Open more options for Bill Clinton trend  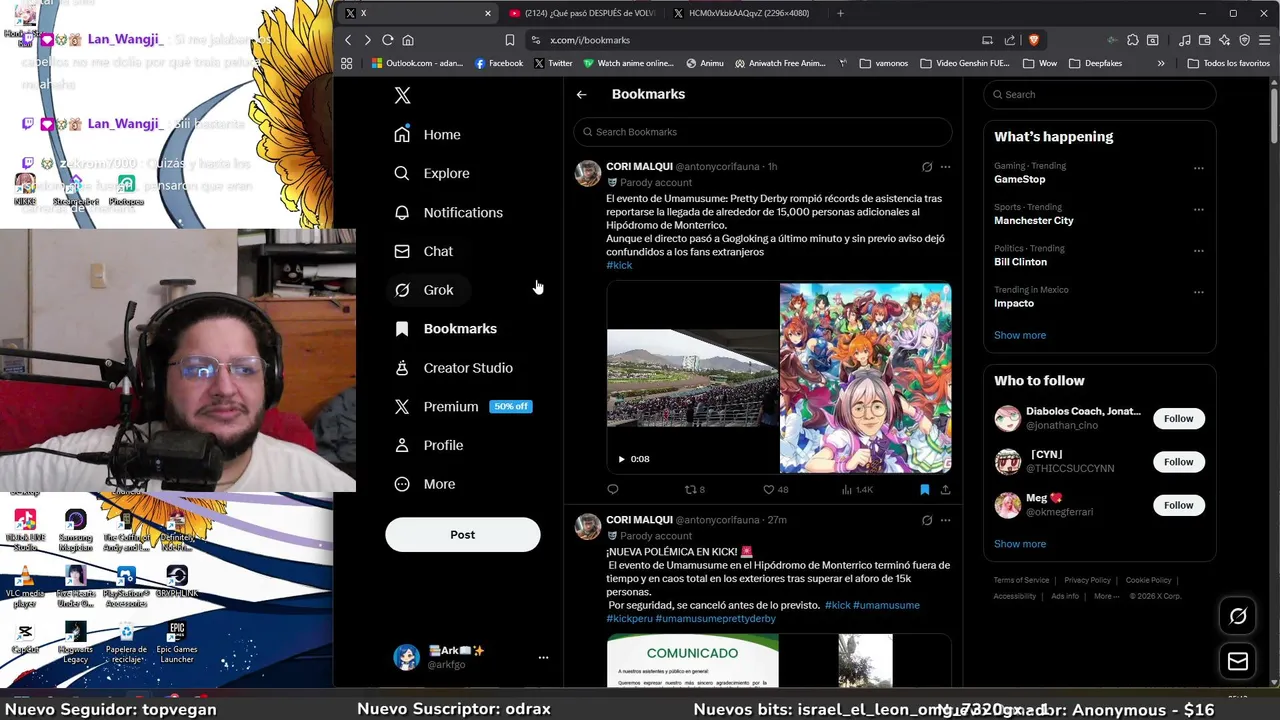coord(1198,251)
